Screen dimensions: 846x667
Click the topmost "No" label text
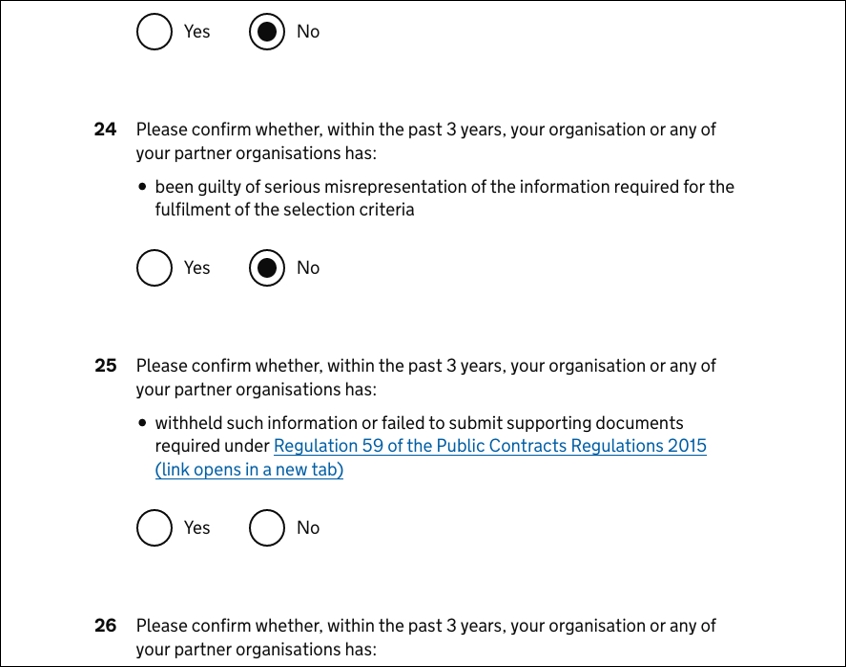[308, 31]
